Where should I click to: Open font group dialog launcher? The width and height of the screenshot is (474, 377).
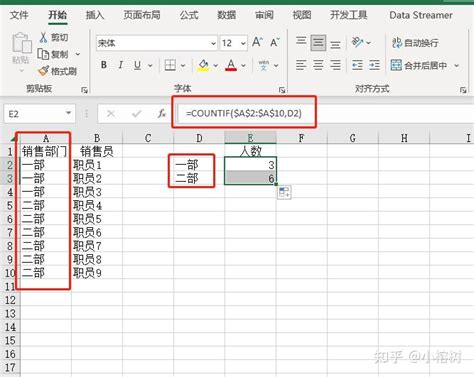[x=282, y=90]
